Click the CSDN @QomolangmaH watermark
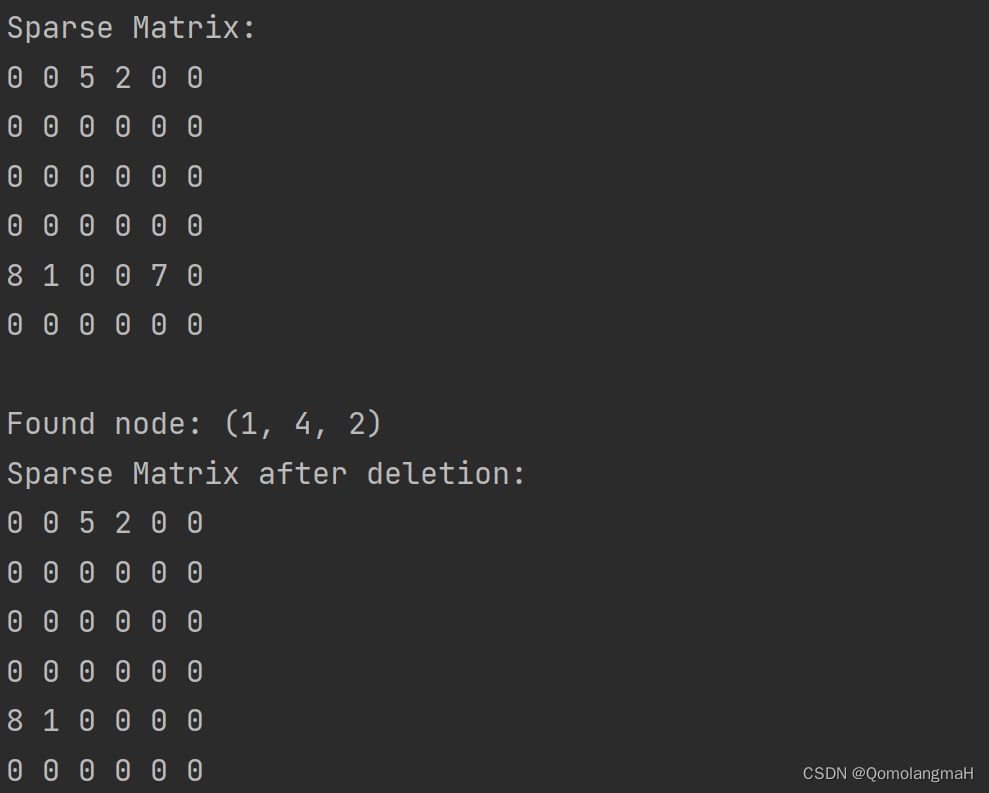 pos(888,773)
